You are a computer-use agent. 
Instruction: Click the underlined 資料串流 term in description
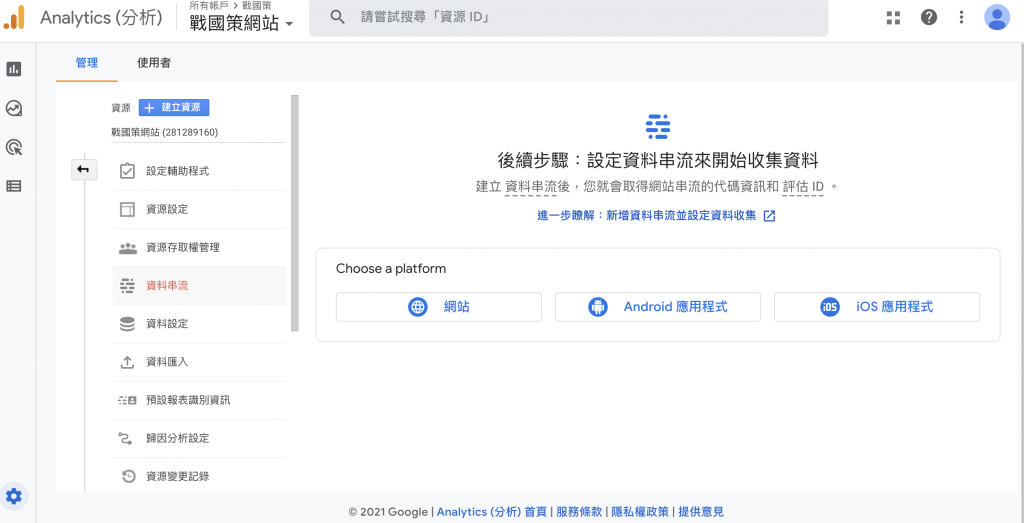point(531,187)
